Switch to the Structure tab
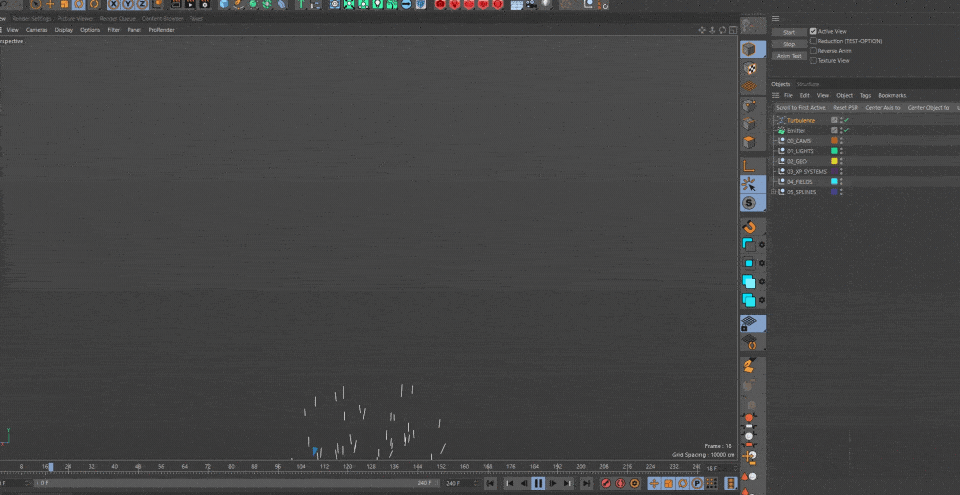 [808, 84]
